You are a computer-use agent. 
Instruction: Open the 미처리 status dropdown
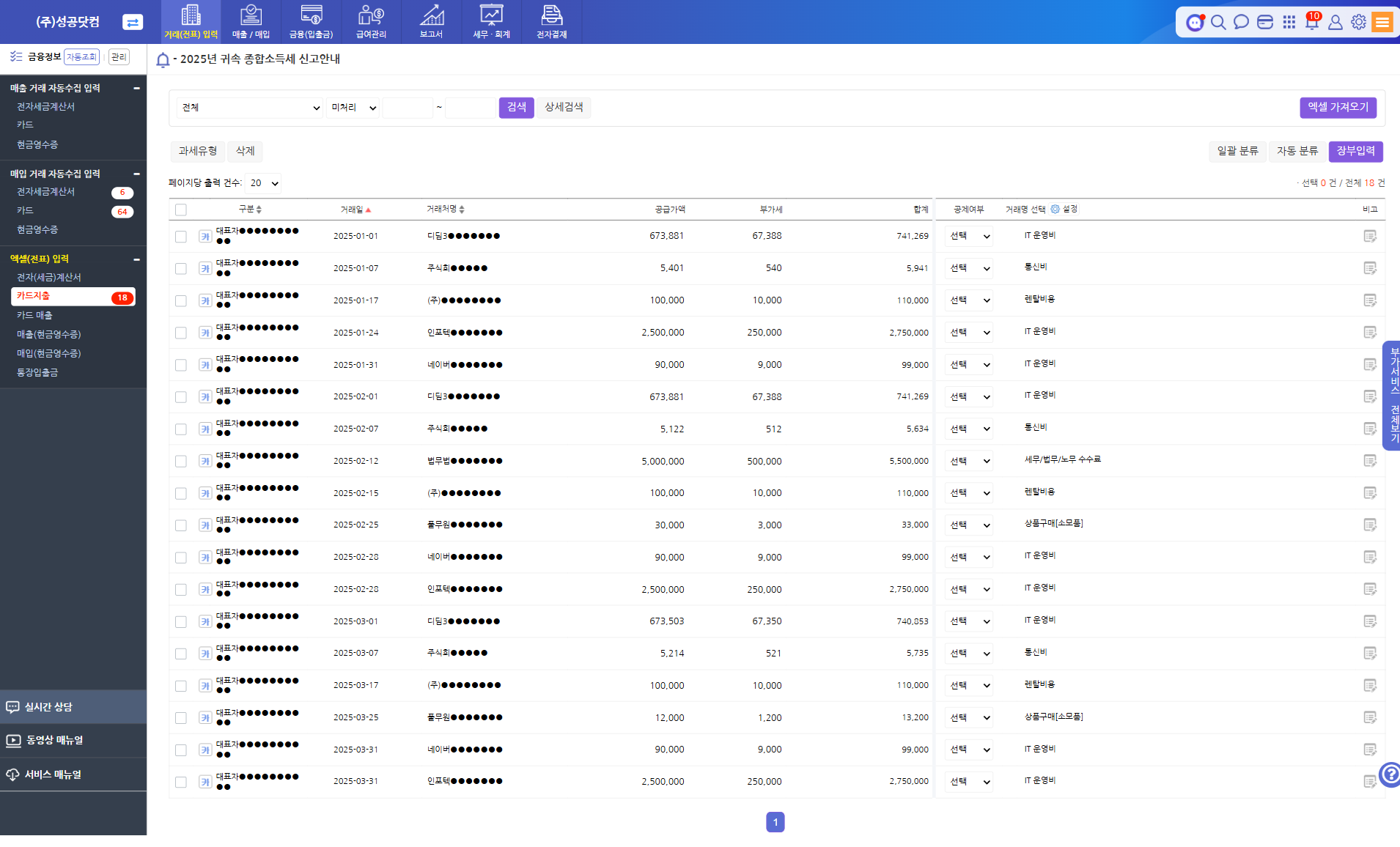click(353, 108)
